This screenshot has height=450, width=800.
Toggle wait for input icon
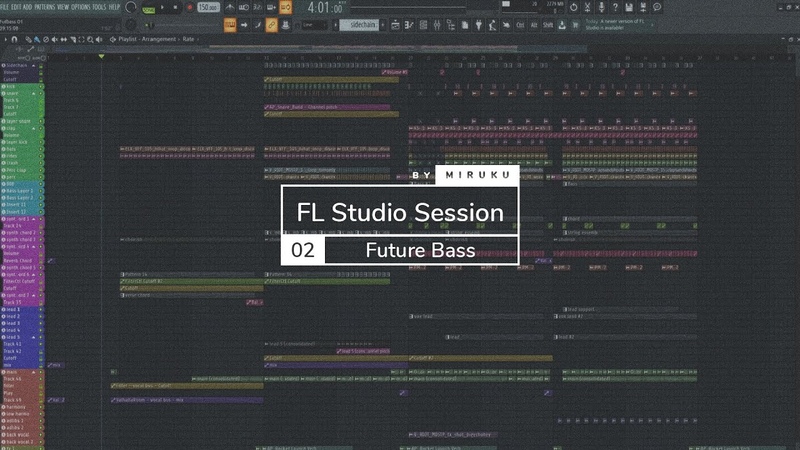(x=244, y=8)
